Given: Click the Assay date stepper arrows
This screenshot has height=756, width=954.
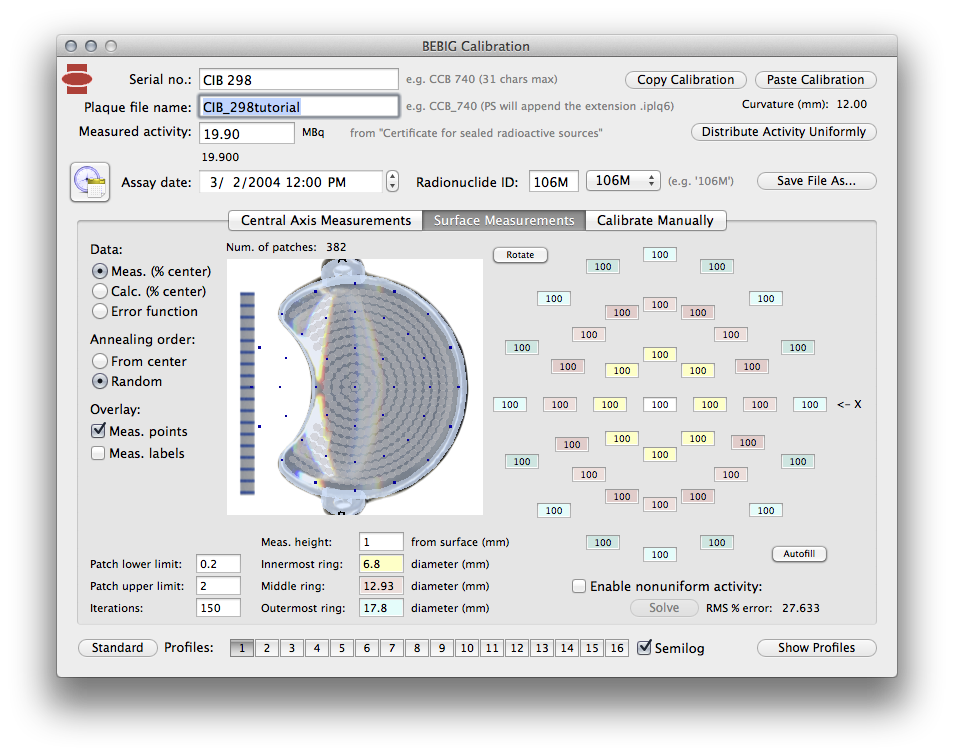Looking at the screenshot, I should click(x=392, y=182).
